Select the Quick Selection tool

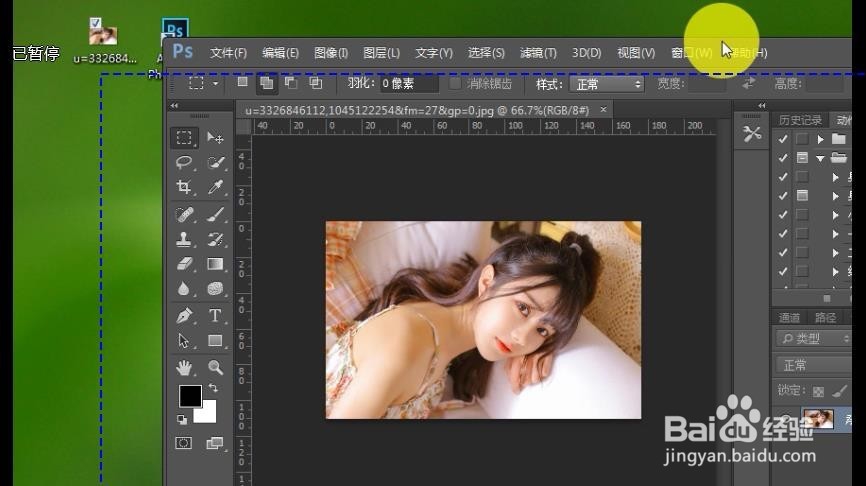click(x=215, y=162)
